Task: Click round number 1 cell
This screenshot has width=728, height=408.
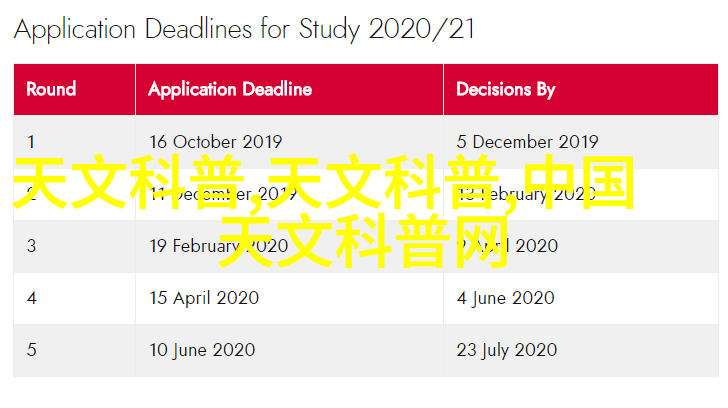Action: (74, 142)
